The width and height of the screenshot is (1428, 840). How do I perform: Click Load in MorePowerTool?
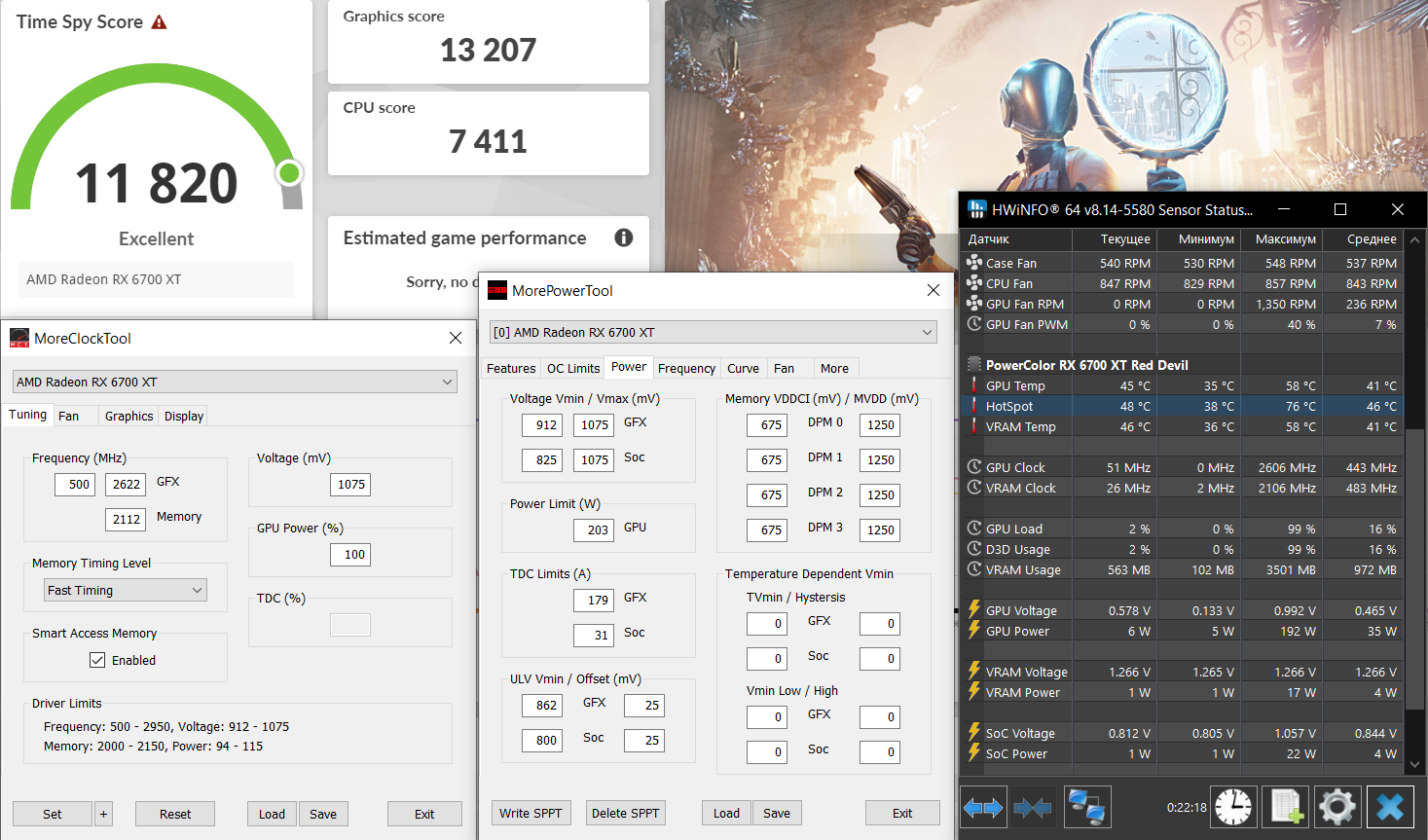pyautogui.click(x=726, y=813)
